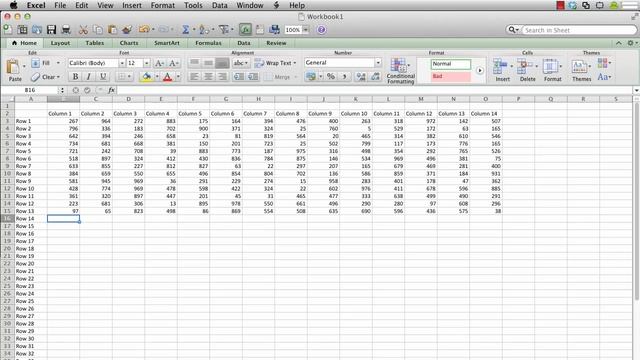Increase font size with larger A
Screen dimensions: 640x360
[160, 63]
